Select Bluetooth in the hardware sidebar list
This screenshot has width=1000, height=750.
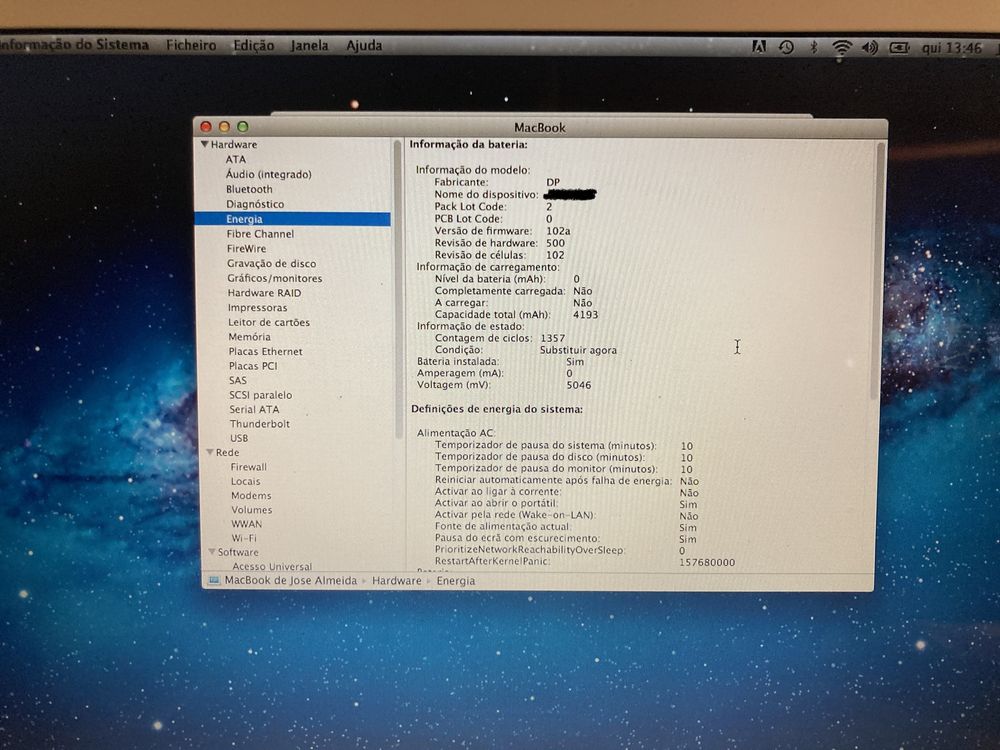point(249,189)
